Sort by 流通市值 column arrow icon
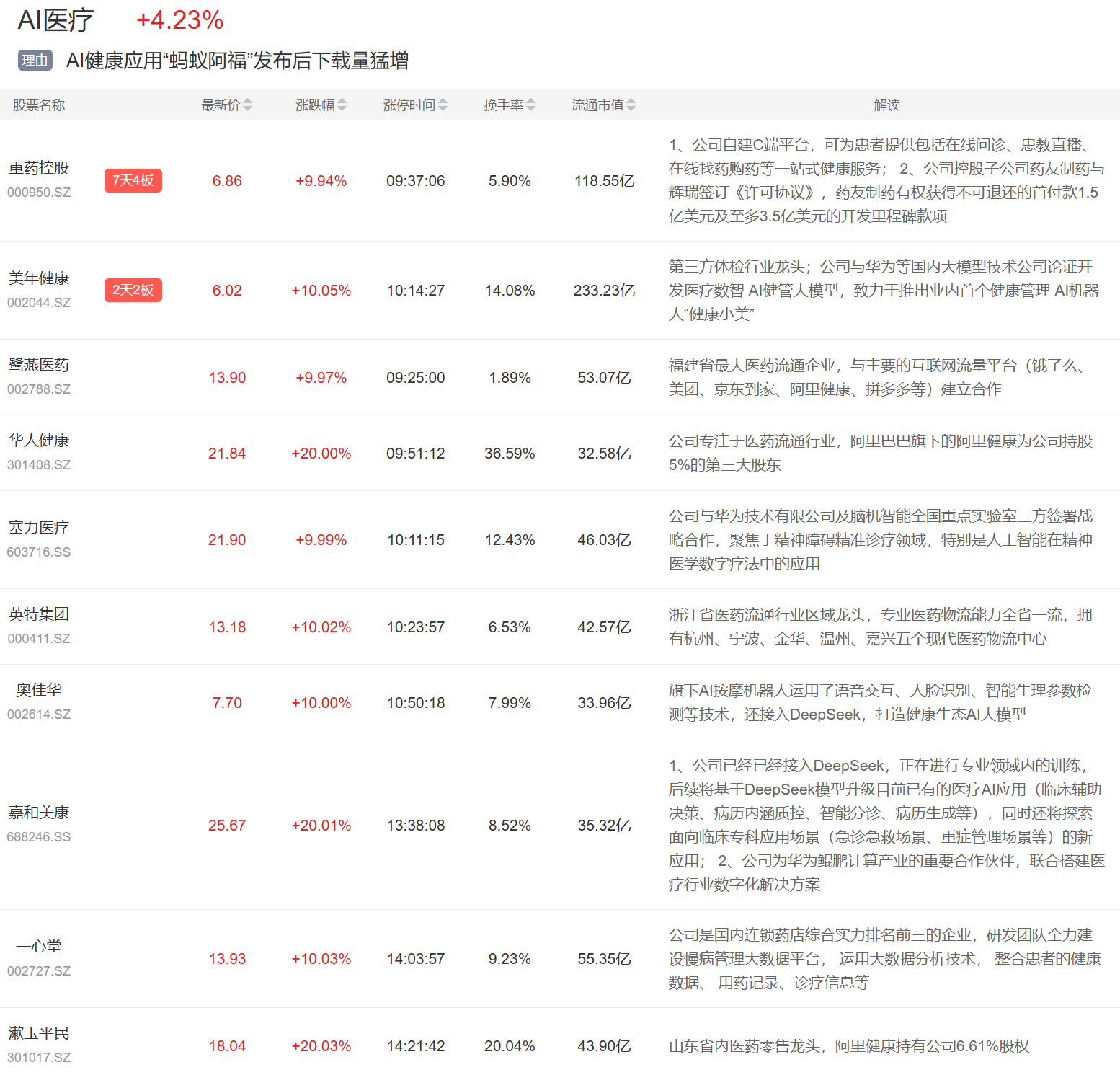This screenshot has height=1075, width=1120. 631,105
